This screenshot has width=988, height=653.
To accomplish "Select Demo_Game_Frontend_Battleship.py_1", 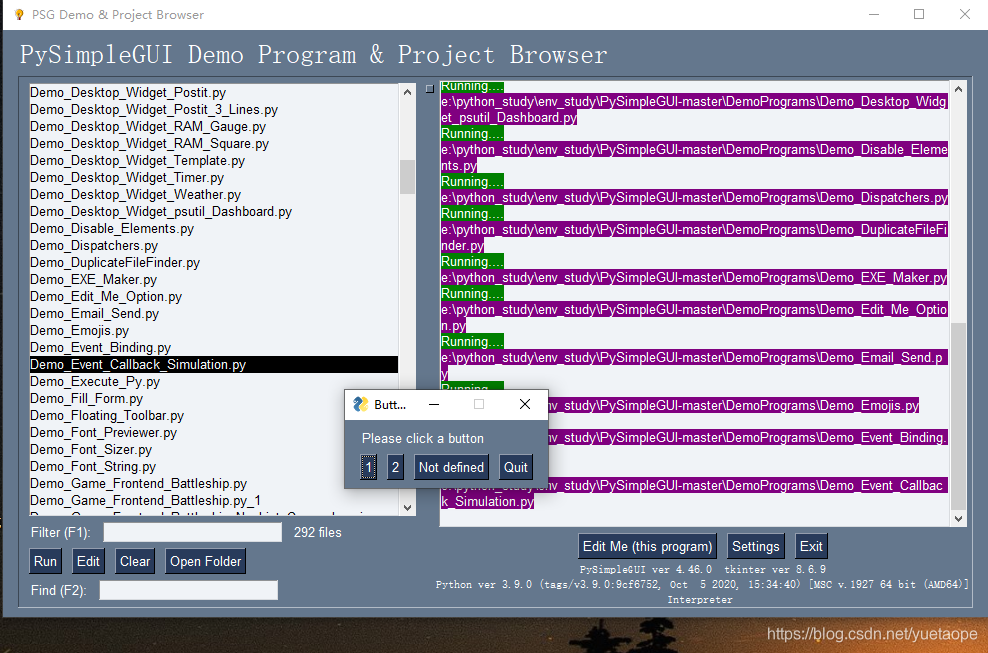I will [214, 501].
